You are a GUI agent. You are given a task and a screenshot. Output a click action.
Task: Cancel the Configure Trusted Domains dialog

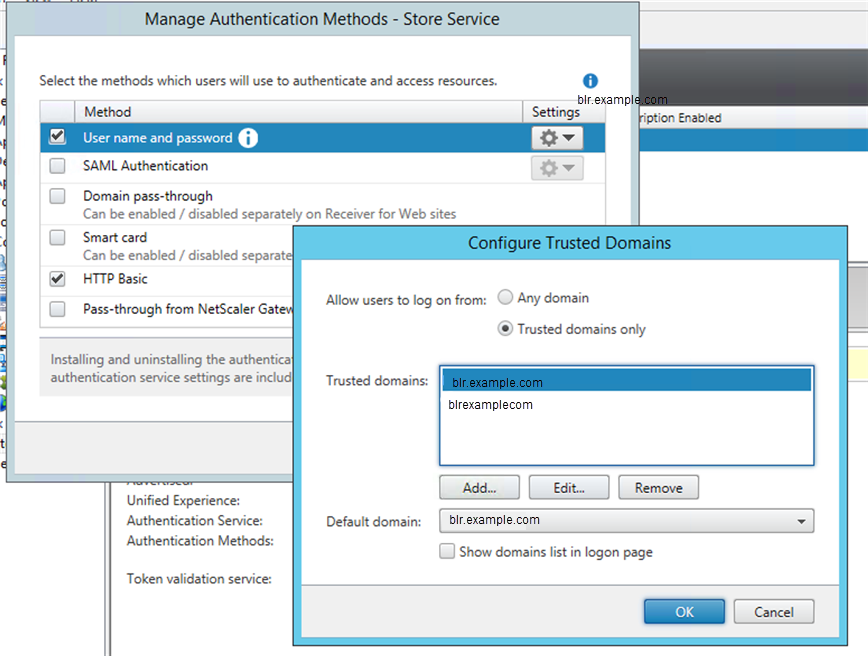[774, 612]
